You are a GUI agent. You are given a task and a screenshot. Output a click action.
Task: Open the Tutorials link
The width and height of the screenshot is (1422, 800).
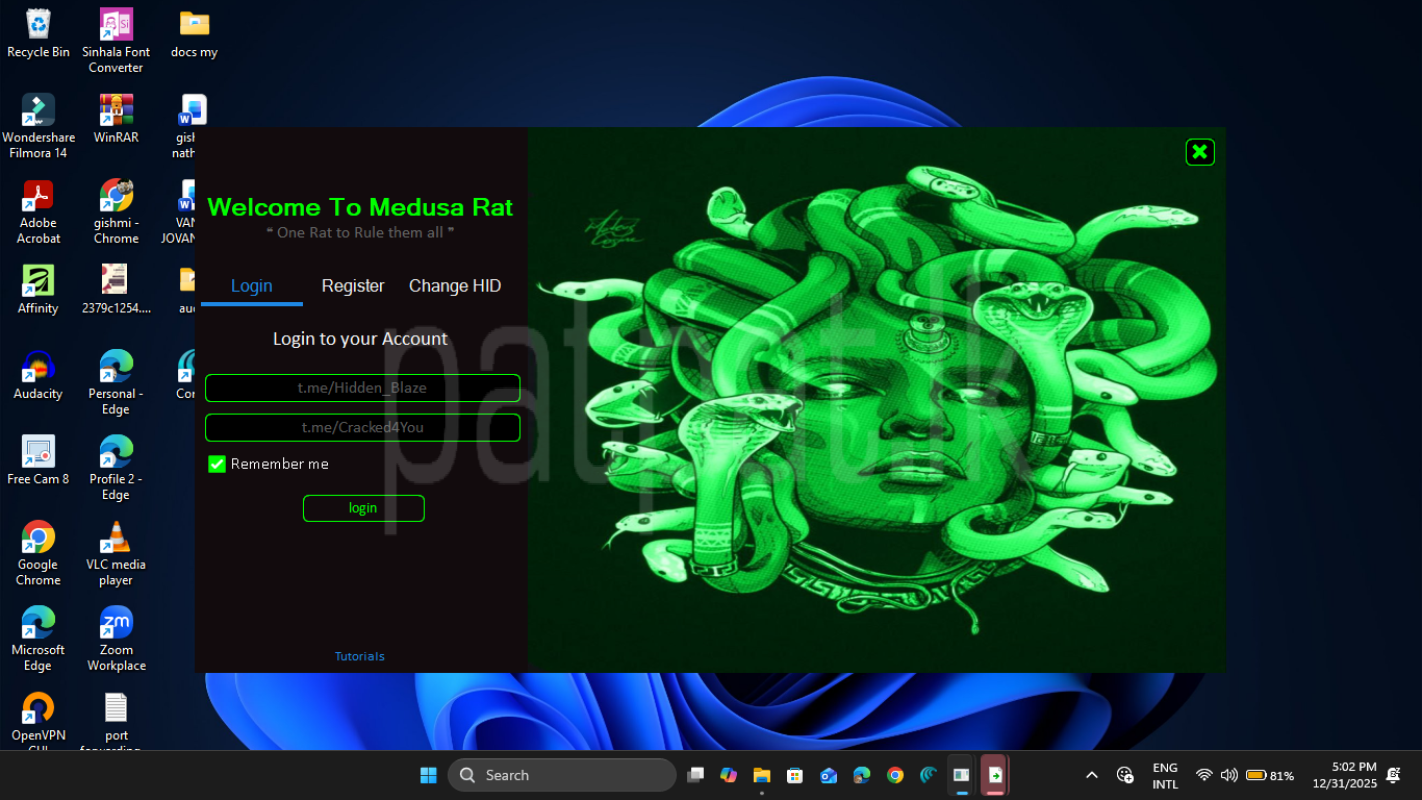[359, 657]
